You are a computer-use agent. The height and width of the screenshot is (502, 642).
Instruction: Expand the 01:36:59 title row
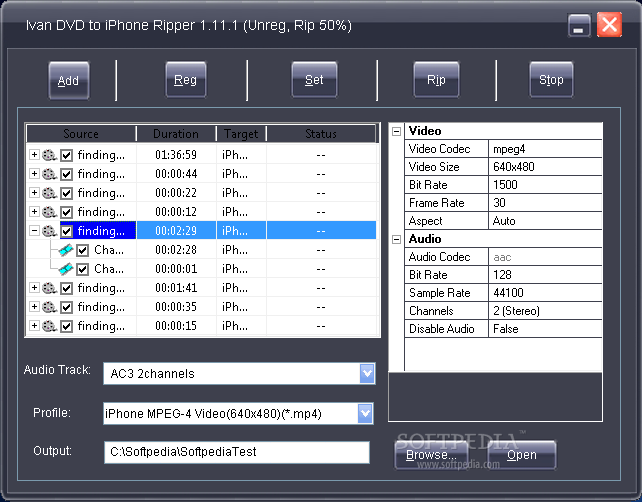tap(34, 154)
